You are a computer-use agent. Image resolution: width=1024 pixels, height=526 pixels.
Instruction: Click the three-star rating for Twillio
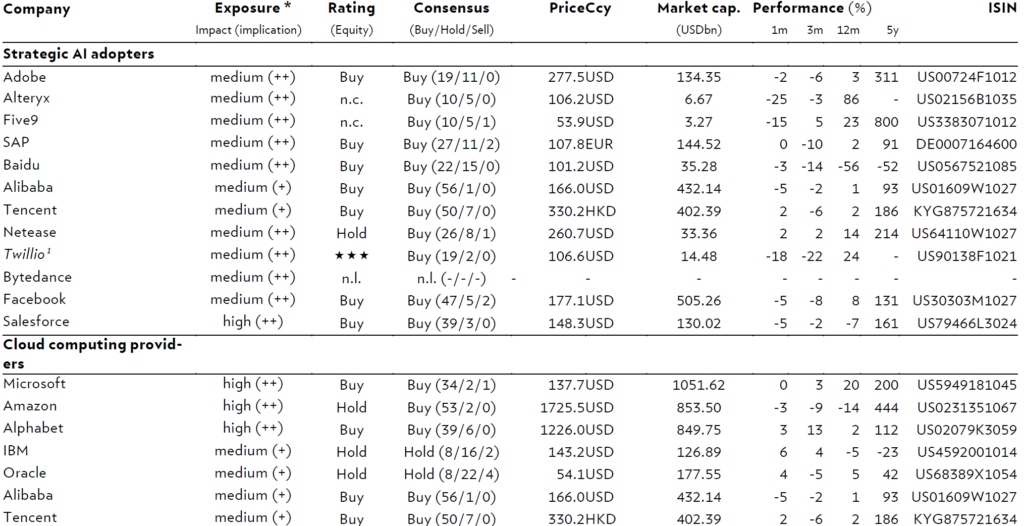[351, 255]
